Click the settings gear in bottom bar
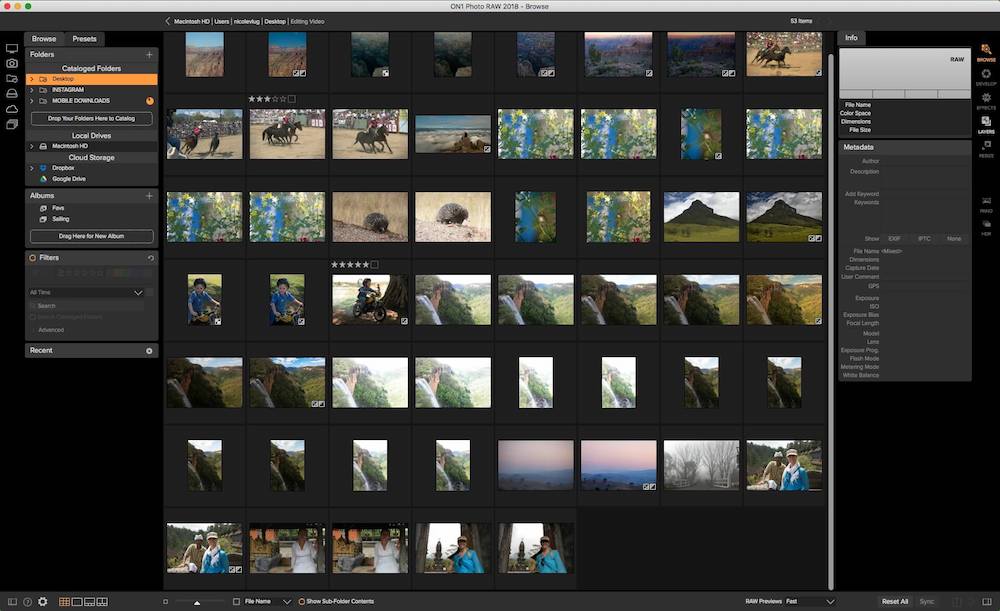 (42, 601)
